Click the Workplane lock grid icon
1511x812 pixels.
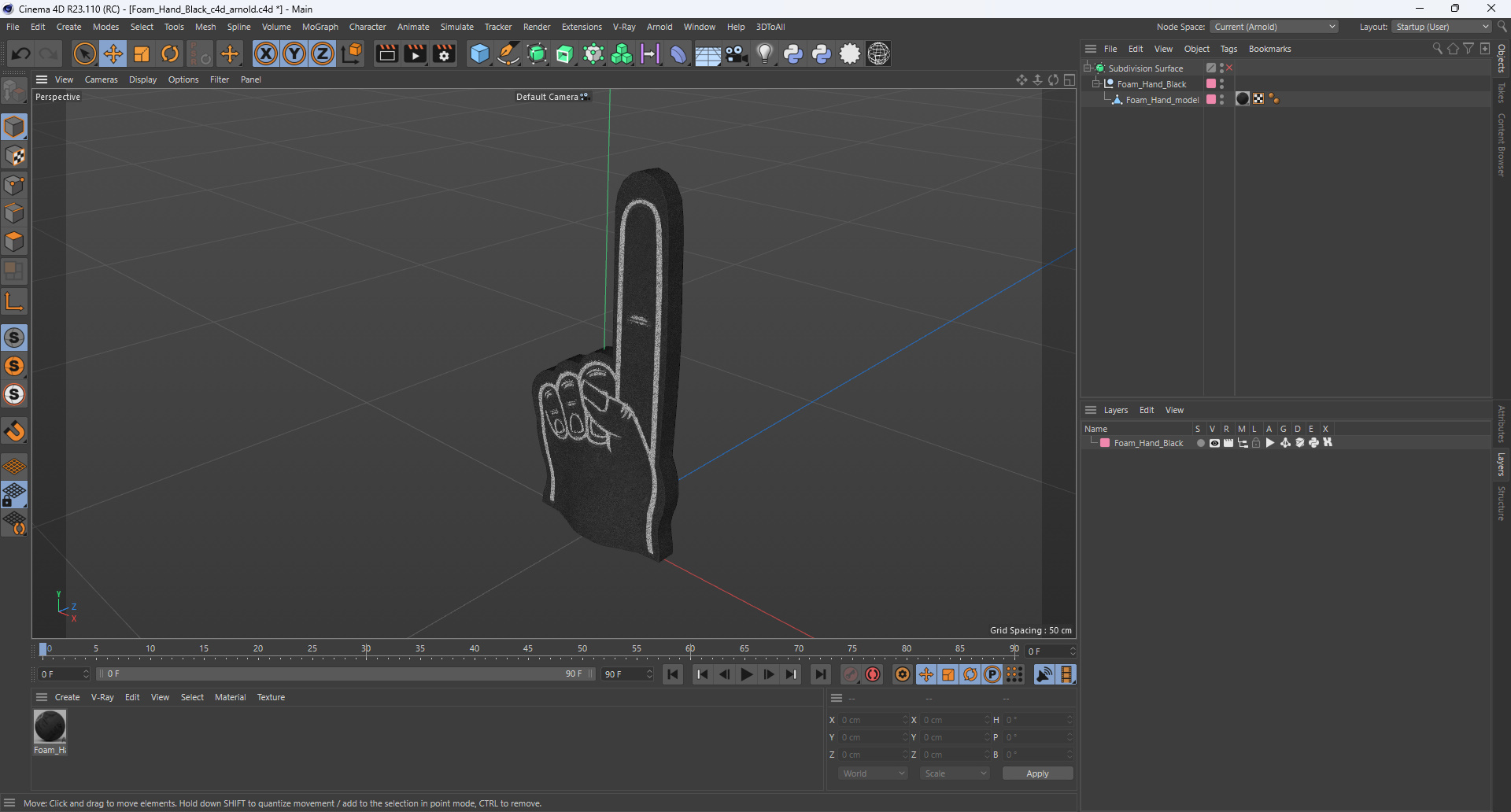coord(14,495)
